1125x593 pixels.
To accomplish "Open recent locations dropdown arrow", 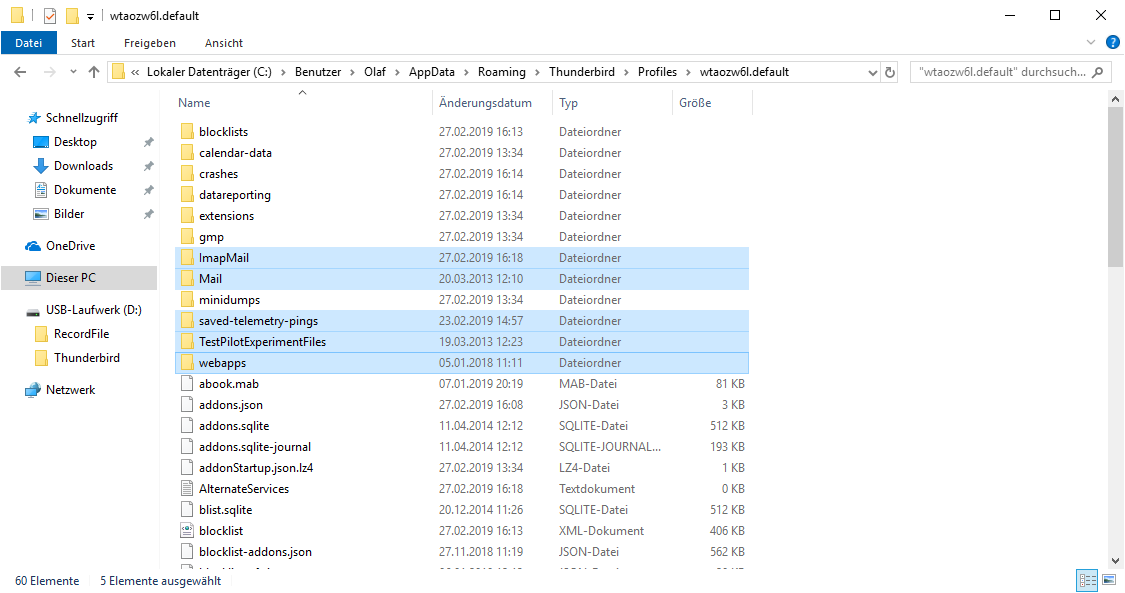I will (73, 72).
